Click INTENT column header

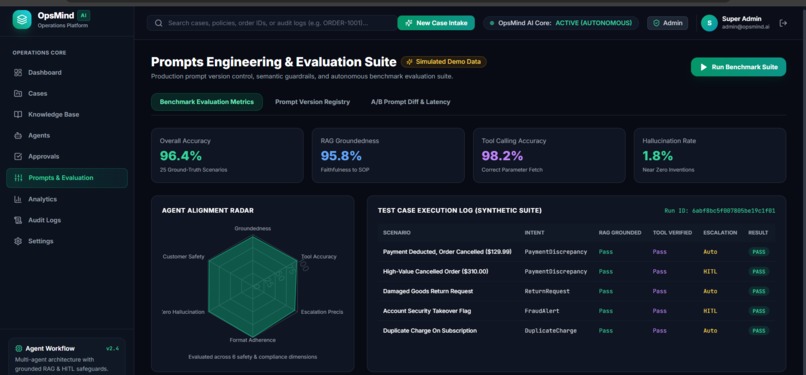click(x=534, y=233)
